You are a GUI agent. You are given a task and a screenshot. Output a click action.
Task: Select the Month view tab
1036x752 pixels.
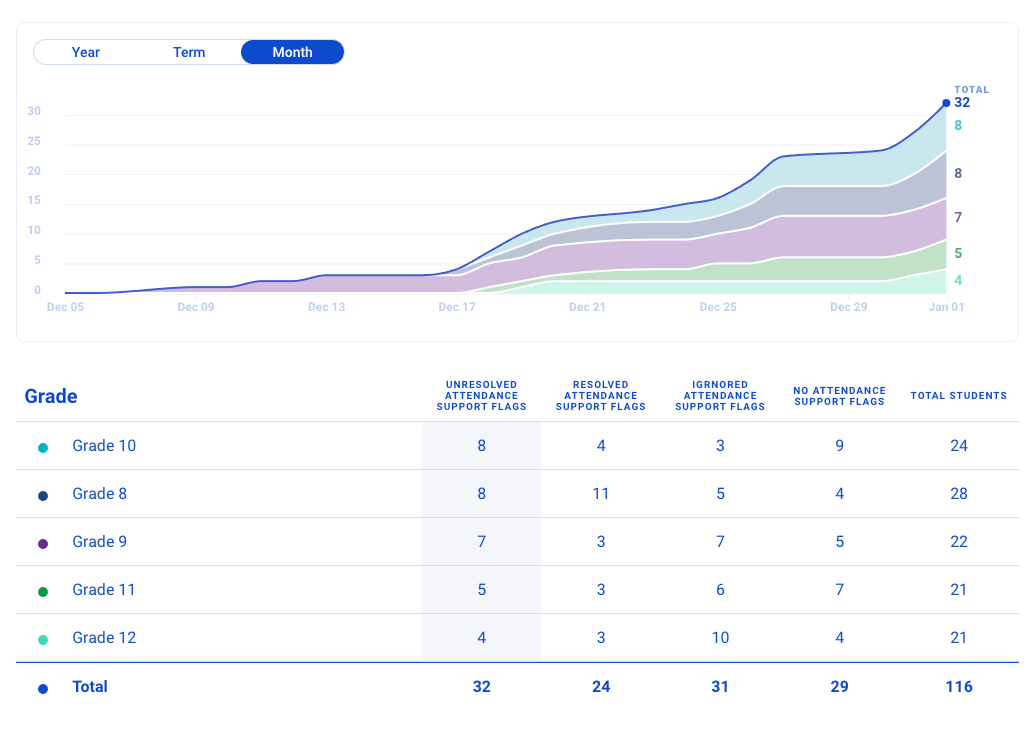292,52
